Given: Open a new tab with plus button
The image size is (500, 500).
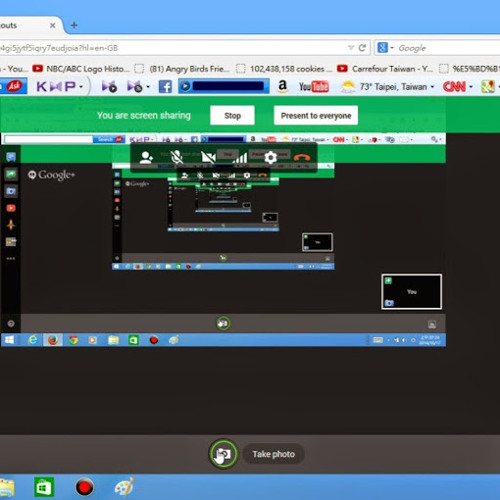Looking at the screenshot, I should [x=74, y=25].
